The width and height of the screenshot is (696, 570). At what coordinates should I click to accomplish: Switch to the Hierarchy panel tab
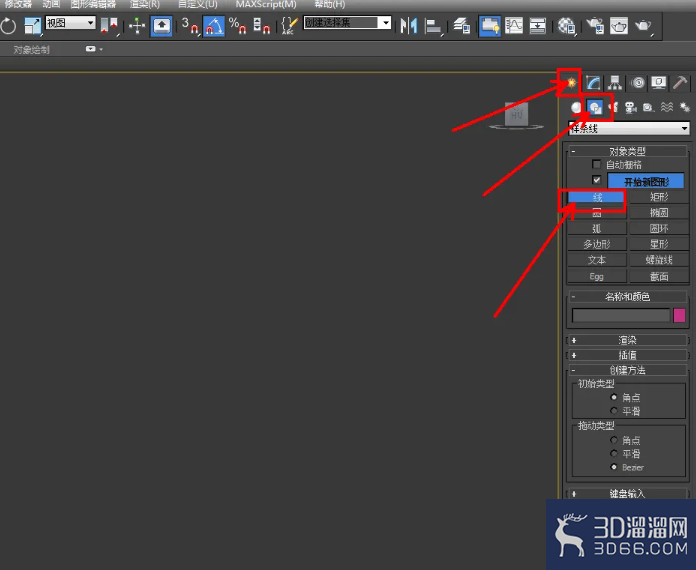(x=615, y=83)
